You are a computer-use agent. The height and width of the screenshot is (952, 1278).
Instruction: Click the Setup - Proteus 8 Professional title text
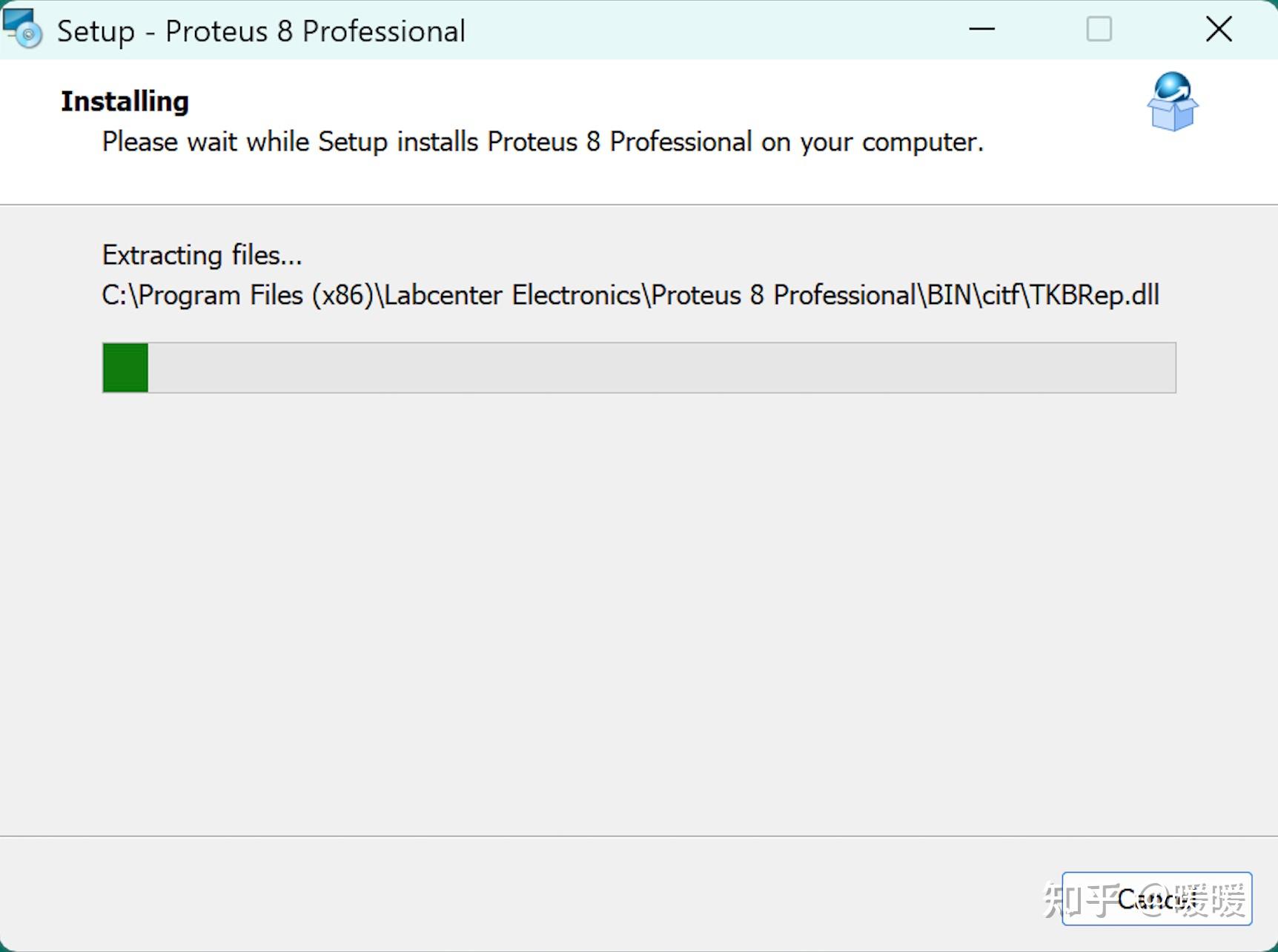pyautogui.click(x=261, y=30)
